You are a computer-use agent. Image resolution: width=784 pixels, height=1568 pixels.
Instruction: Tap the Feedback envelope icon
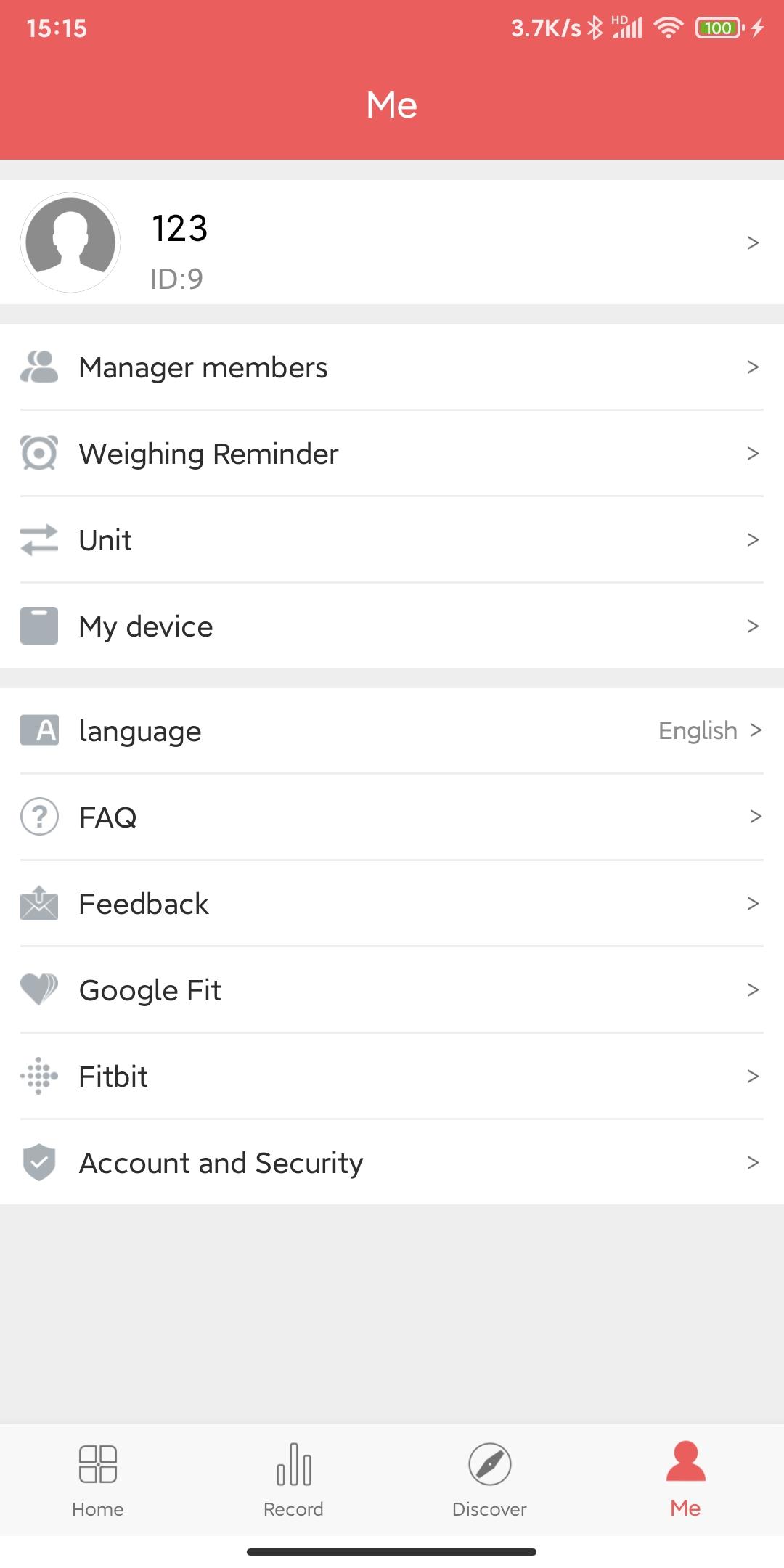pos(39,903)
